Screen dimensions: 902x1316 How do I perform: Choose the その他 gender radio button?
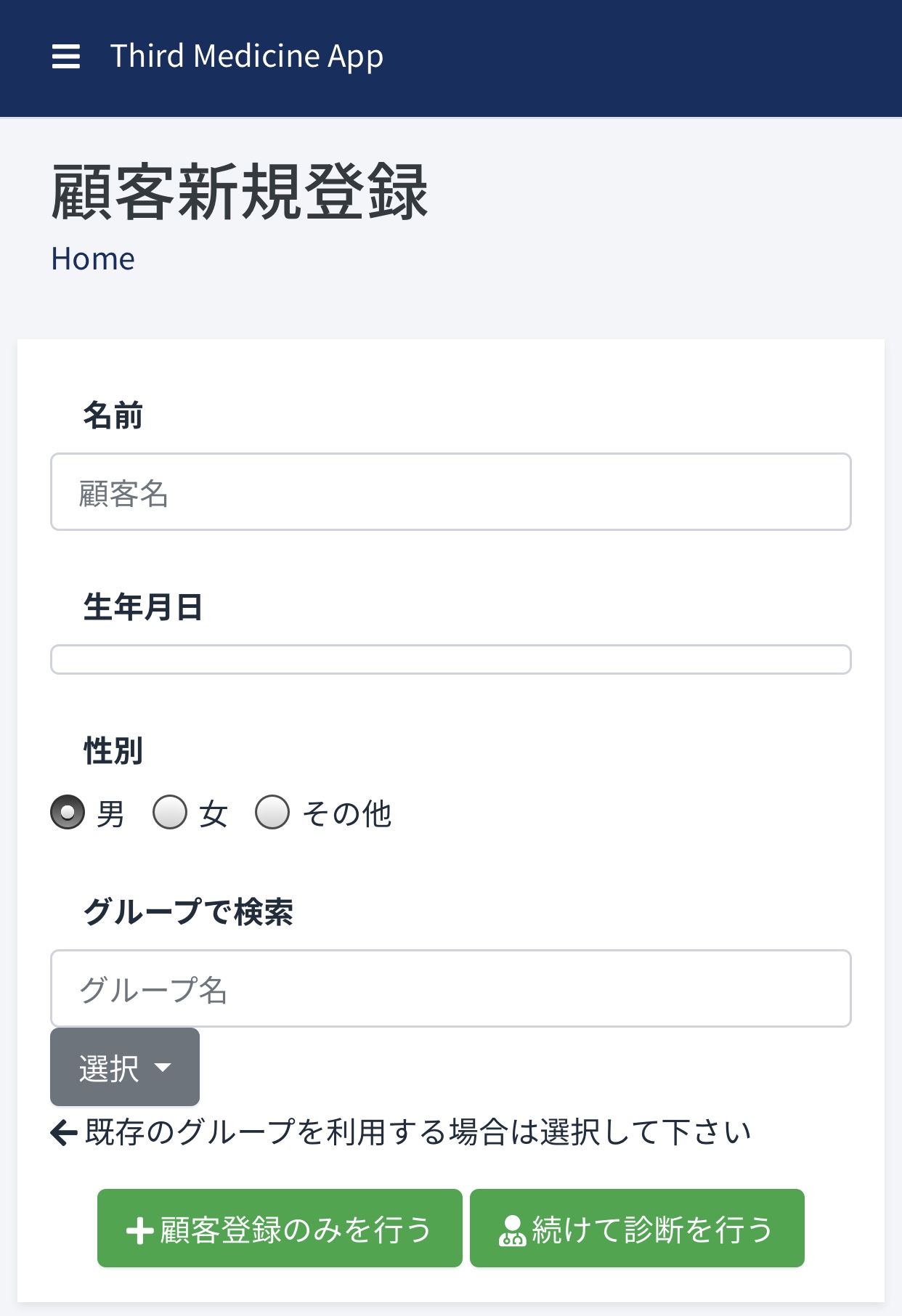point(272,812)
